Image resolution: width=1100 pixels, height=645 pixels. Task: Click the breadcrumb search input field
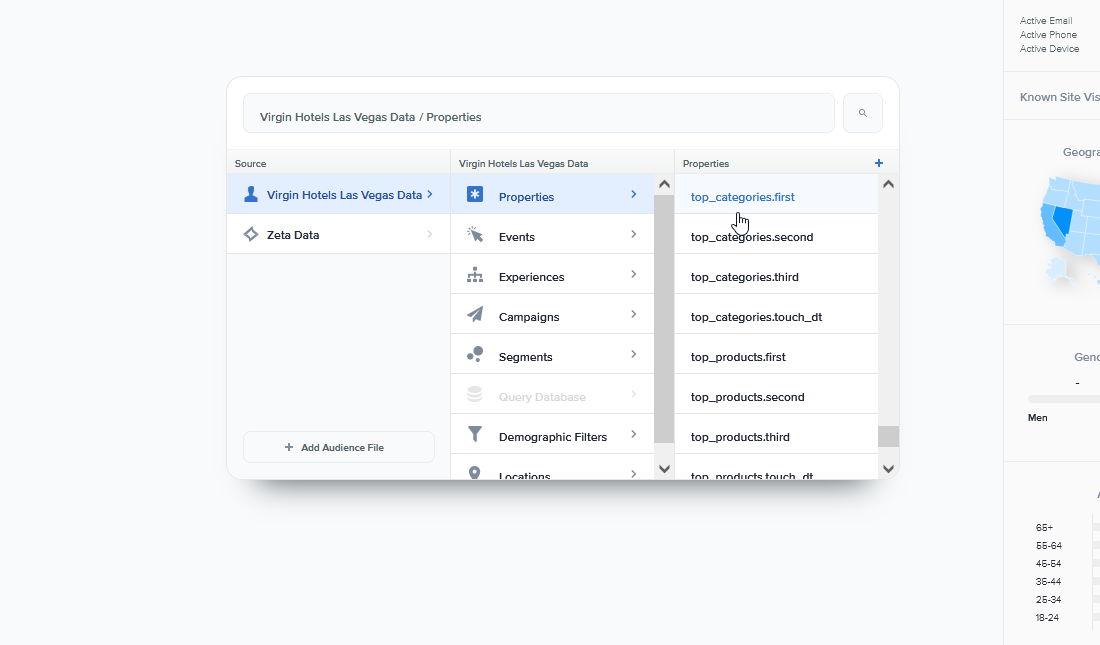[538, 117]
